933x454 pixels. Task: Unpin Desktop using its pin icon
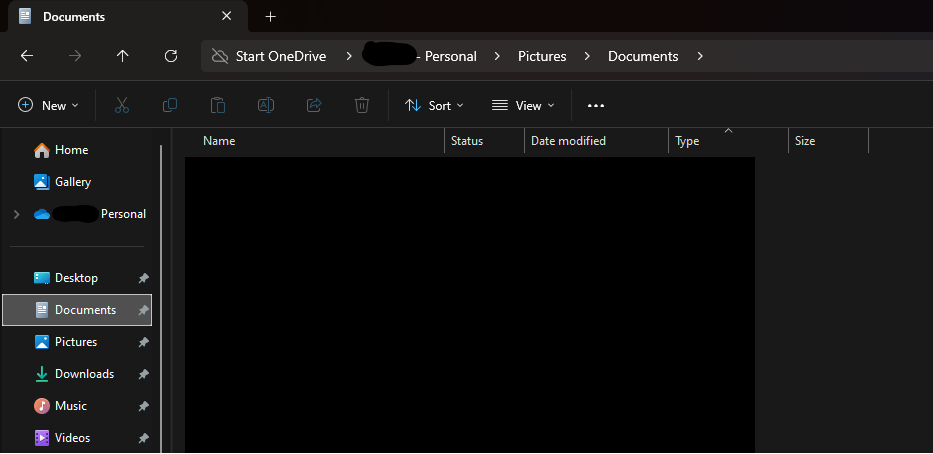coord(143,278)
